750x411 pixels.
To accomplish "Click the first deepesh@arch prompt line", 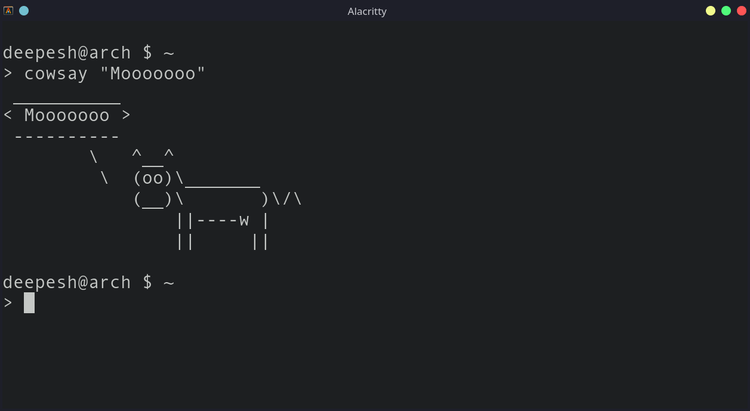I will (88, 53).
